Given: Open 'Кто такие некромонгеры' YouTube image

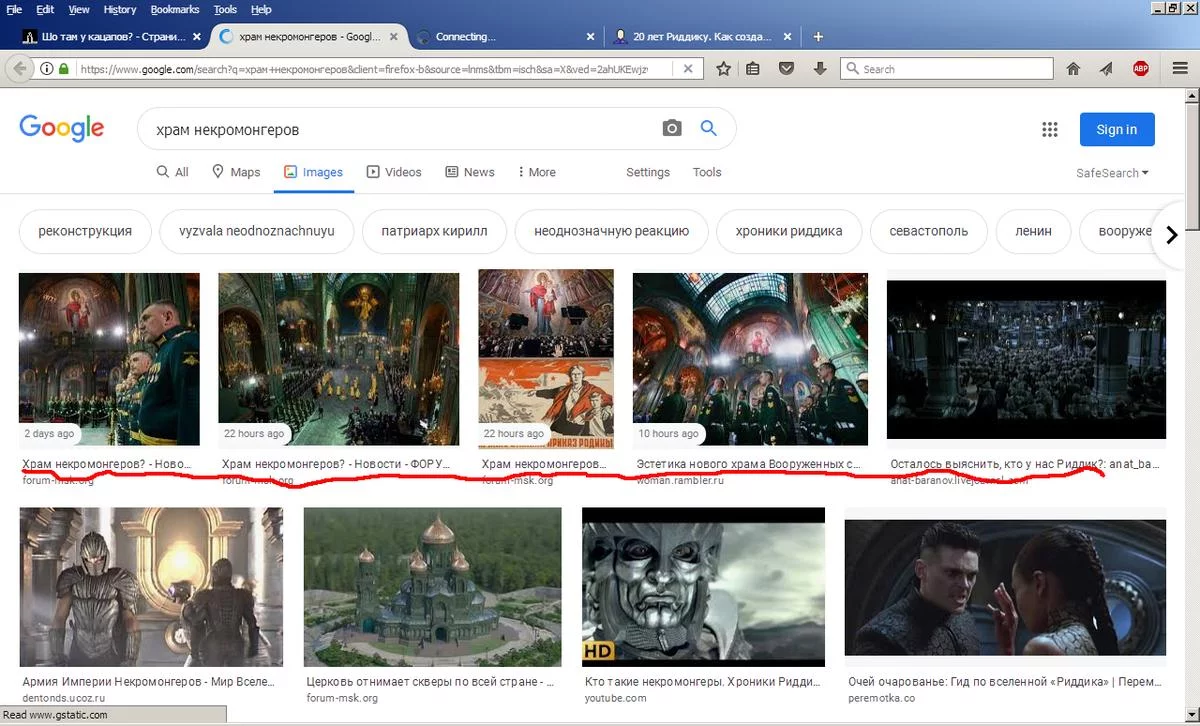Looking at the screenshot, I should [x=704, y=587].
